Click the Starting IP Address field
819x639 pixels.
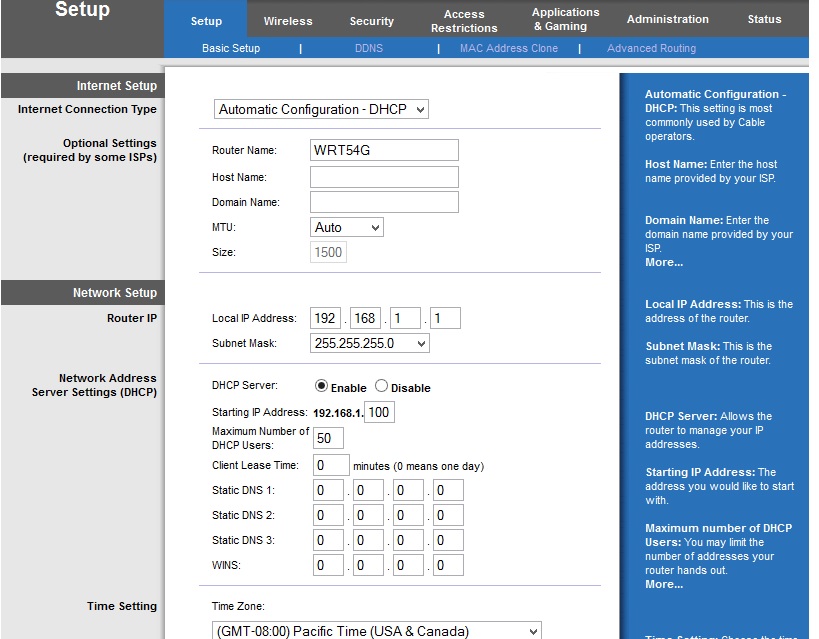tap(379, 412)
